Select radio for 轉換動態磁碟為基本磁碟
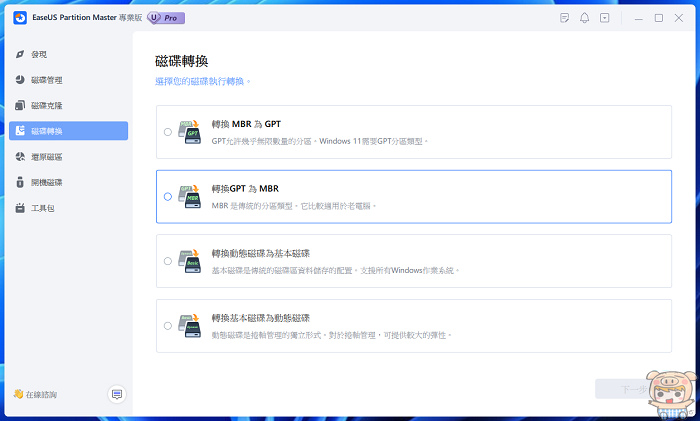This screenshot has width=700, height=421. tap(167, 261)
